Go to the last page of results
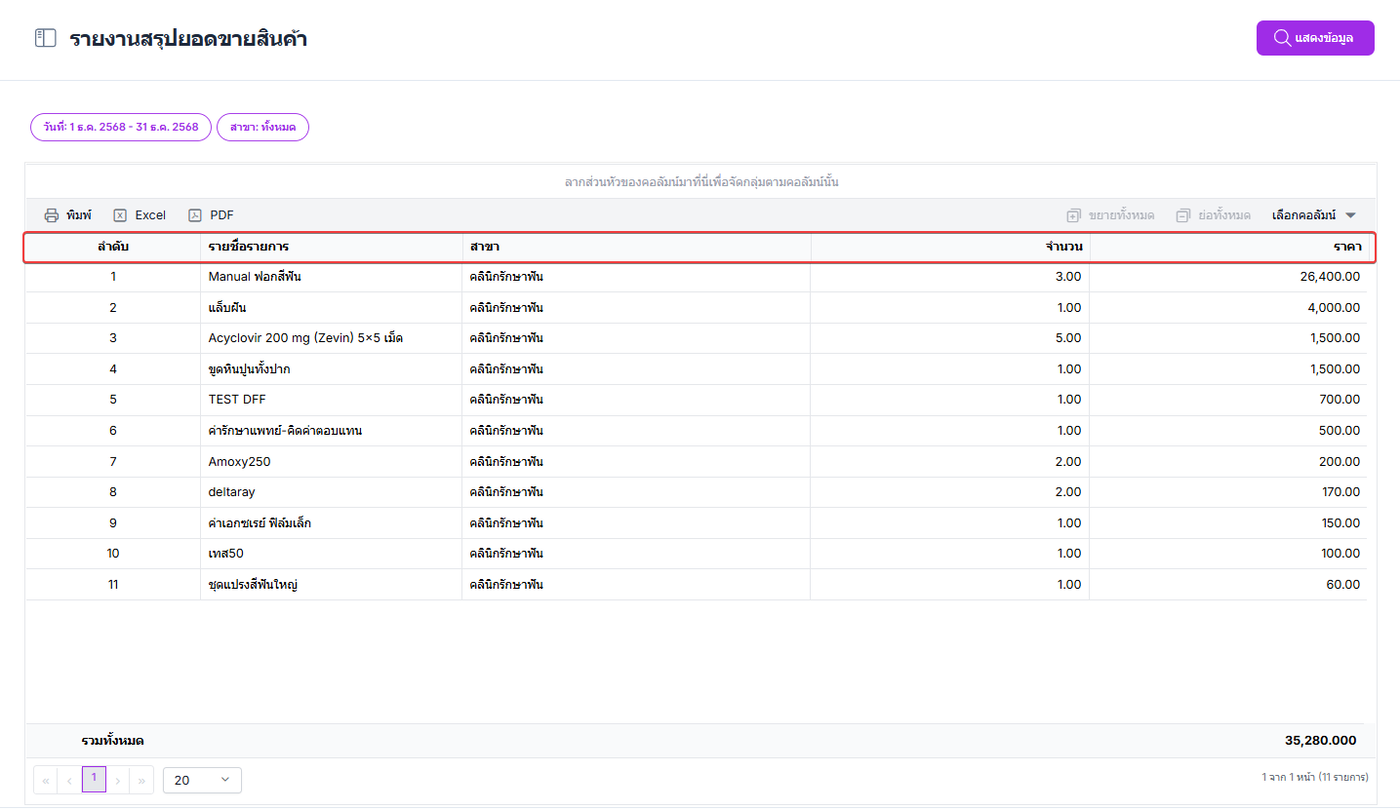This screenshot has width=1400, height=810. click(x=142, y=780)
